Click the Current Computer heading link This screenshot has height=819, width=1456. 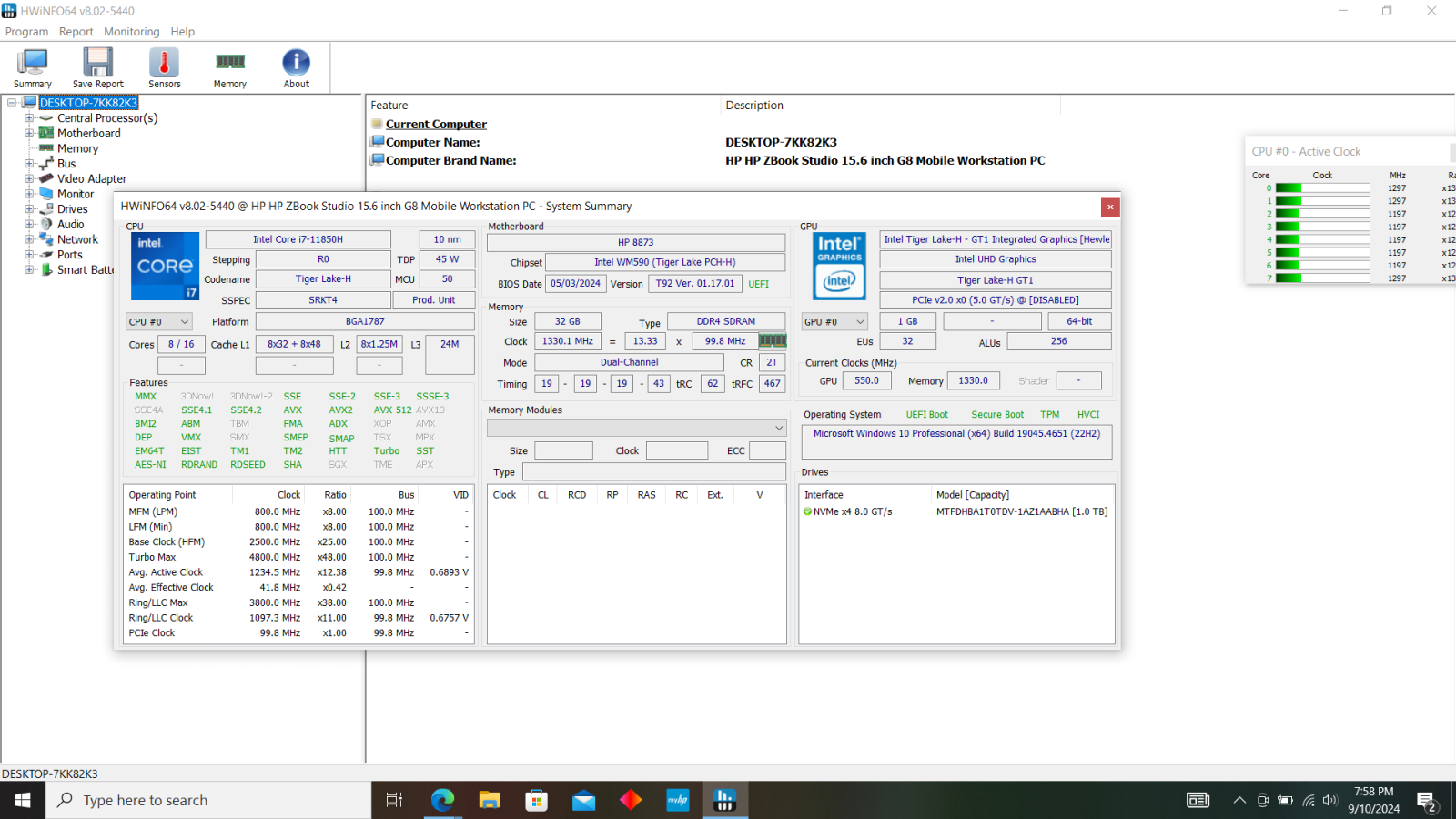(x=436, y=124)
